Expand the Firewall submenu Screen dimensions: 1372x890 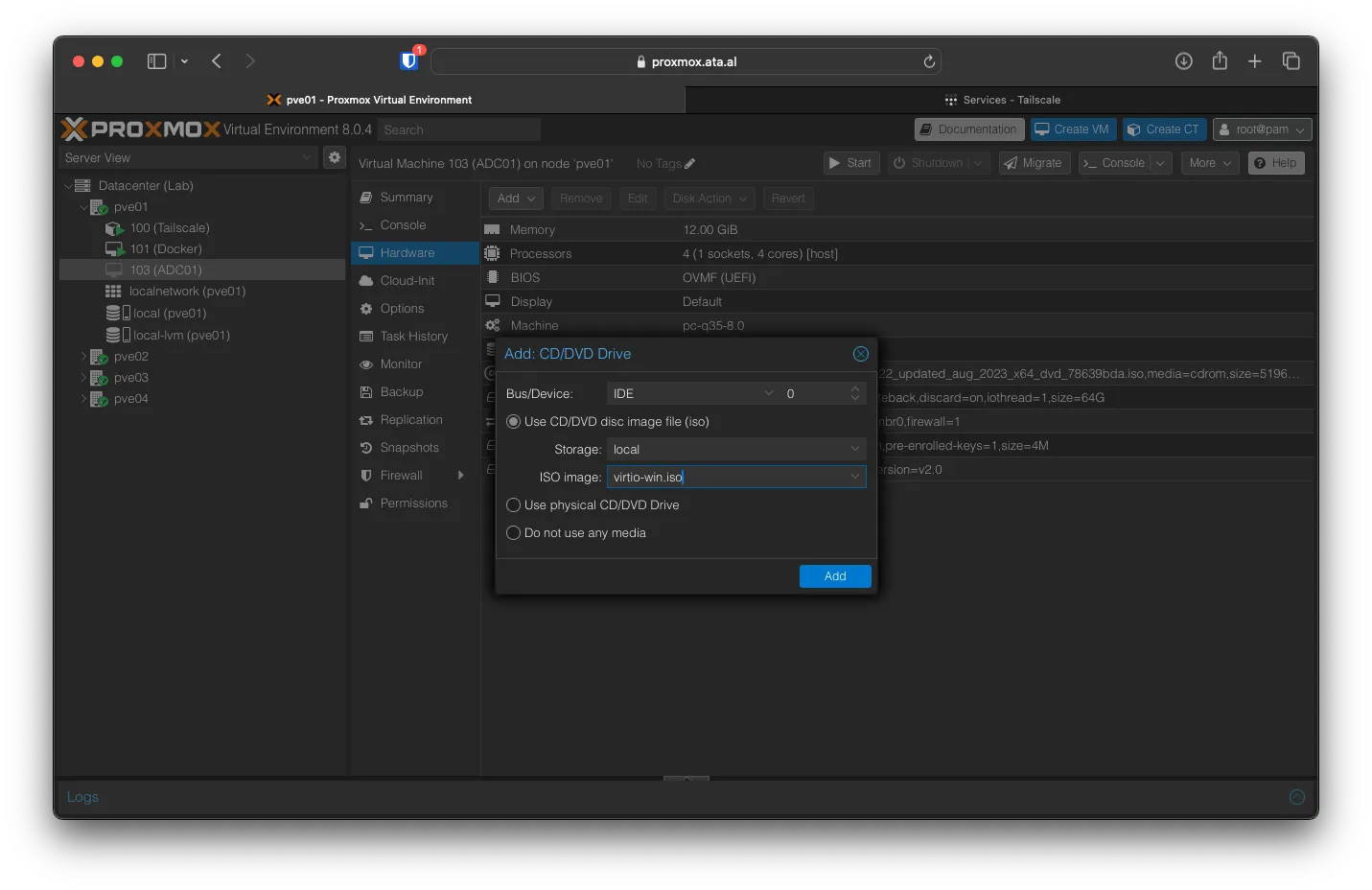[461, 476]
